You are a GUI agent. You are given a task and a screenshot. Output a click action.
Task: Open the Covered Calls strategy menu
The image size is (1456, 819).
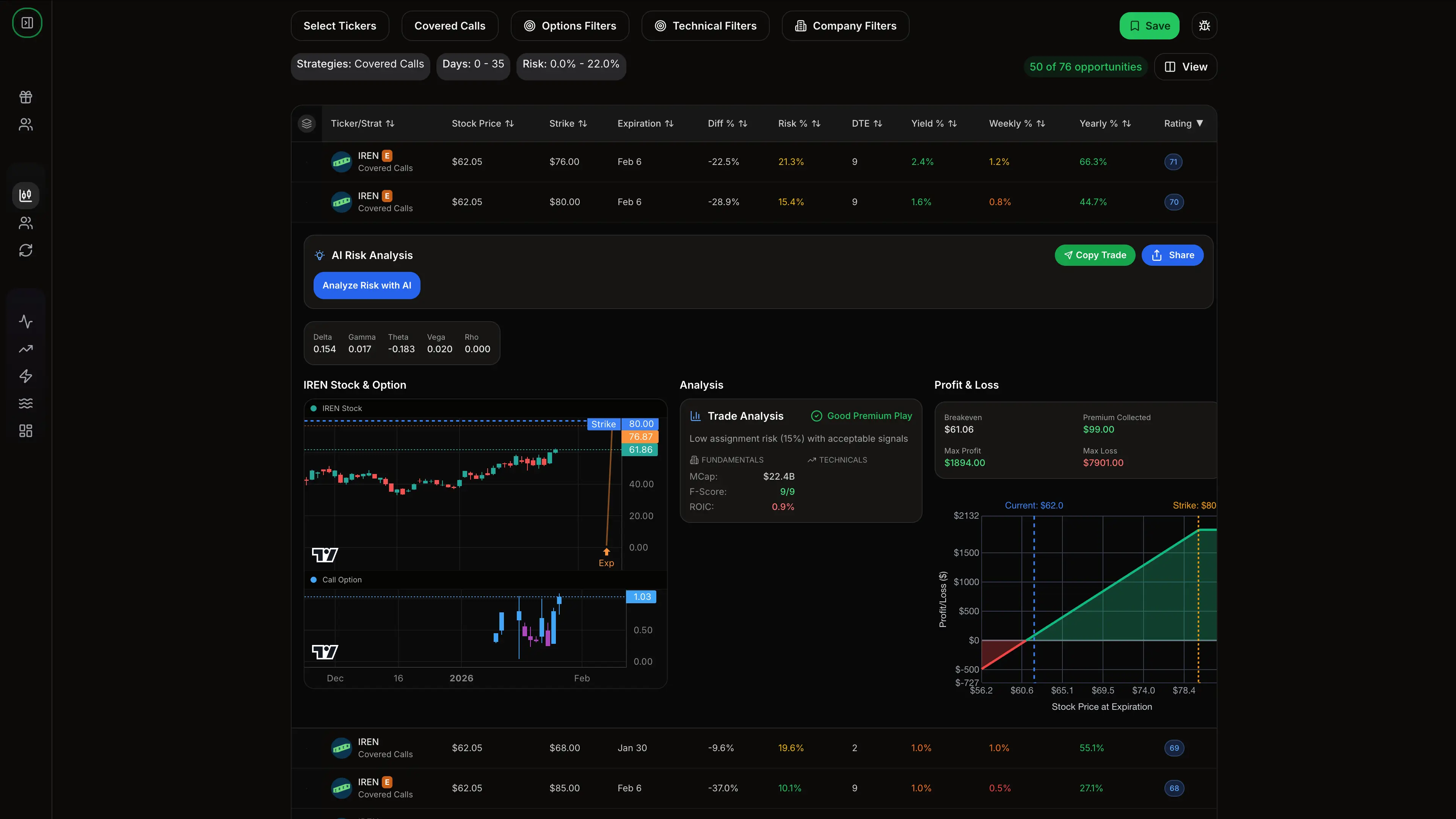click(x=450, y=26)
